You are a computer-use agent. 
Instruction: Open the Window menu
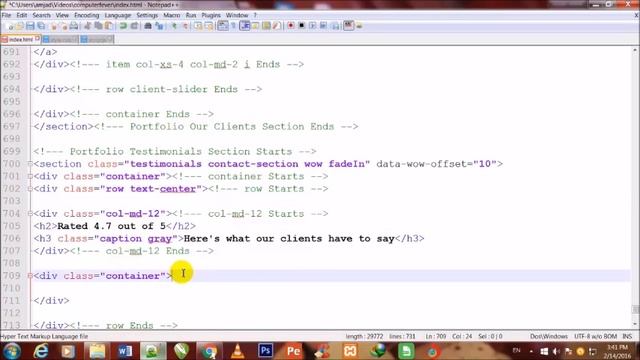pos(237,15)
